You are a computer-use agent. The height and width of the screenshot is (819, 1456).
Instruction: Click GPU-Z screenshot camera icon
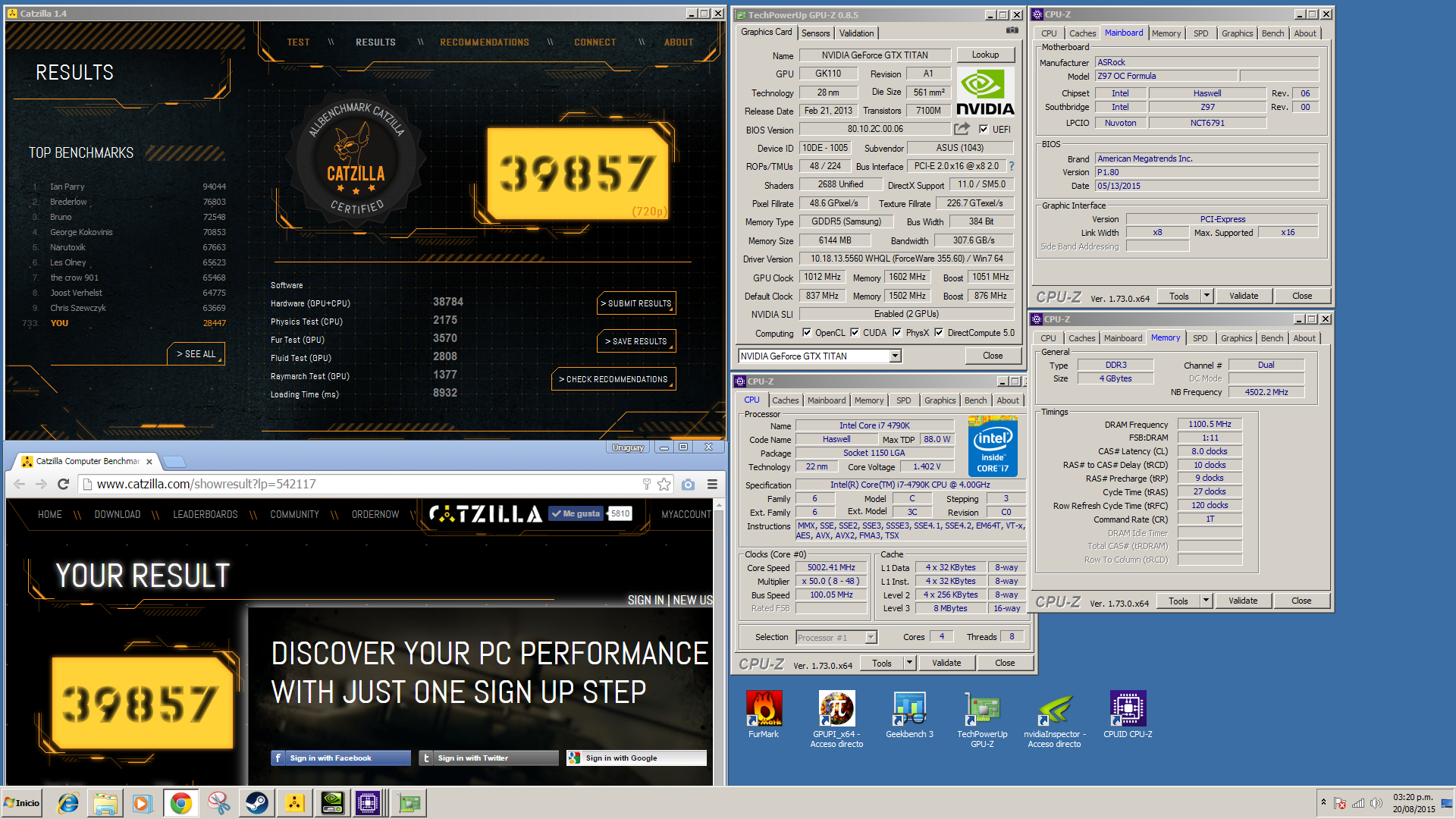[x=1012, y=30]
